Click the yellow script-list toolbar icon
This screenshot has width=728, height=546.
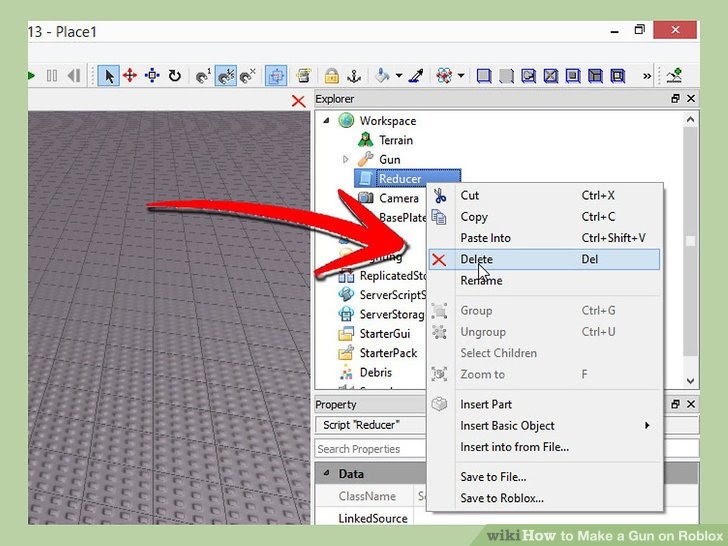coord(304,76)
